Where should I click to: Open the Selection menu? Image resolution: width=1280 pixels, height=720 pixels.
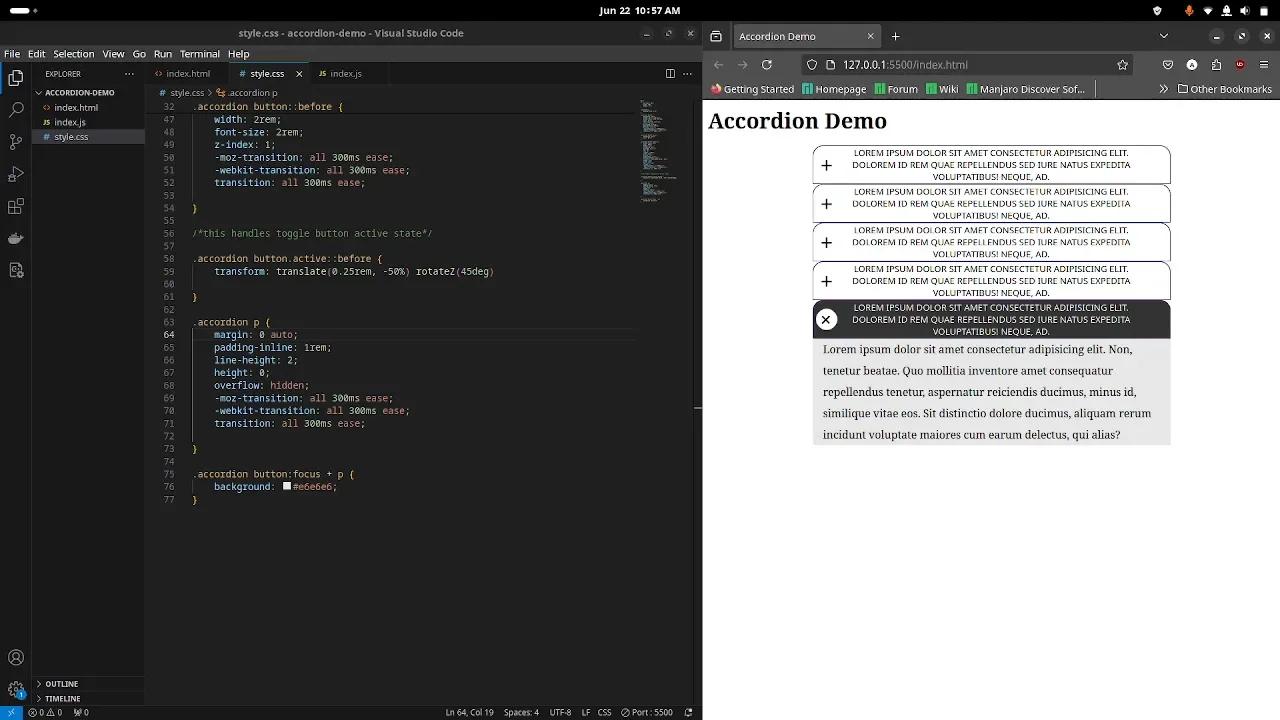point(74,54)
